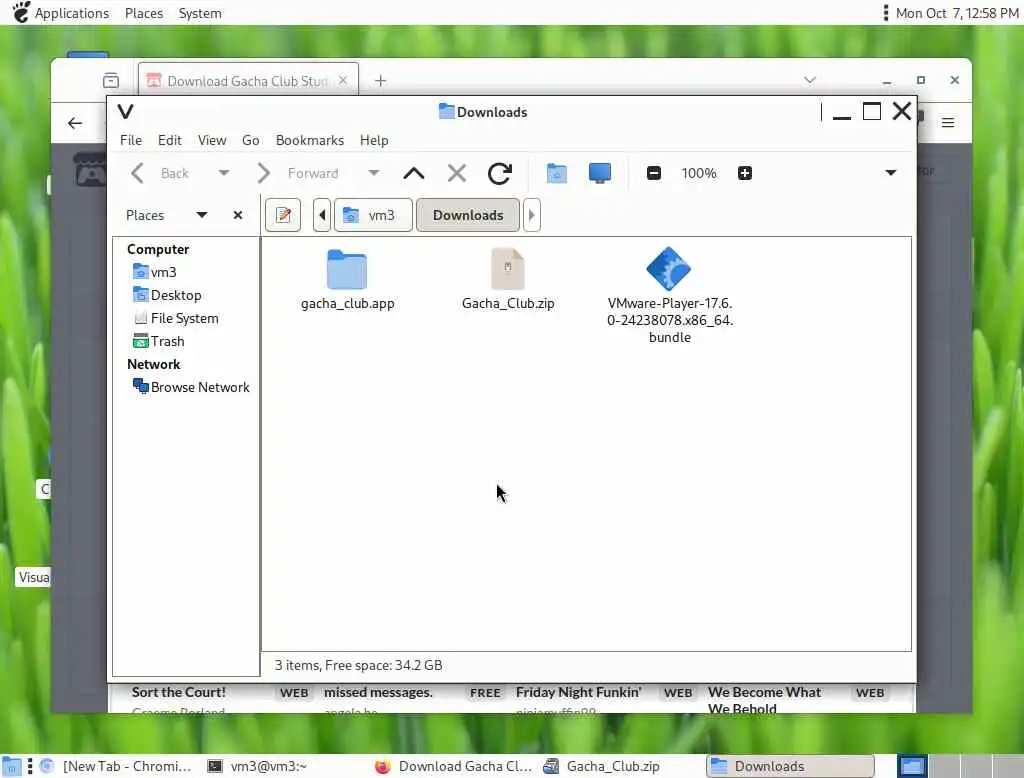Select the VMware-Player bundle file icon
1024x778 pixels.
668,268
